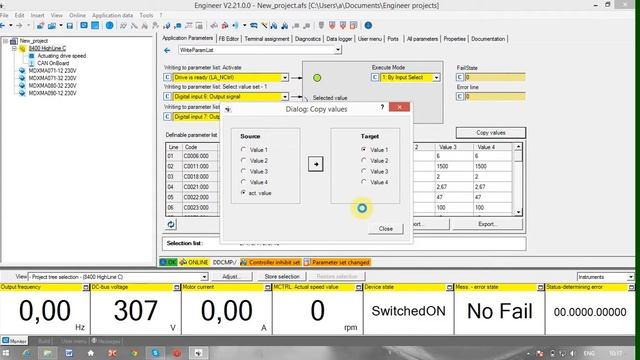Open Execute Mode By Input Select dropdown
Image resolution: width=640 pixels, height=360 pixels.
(436, 77)
